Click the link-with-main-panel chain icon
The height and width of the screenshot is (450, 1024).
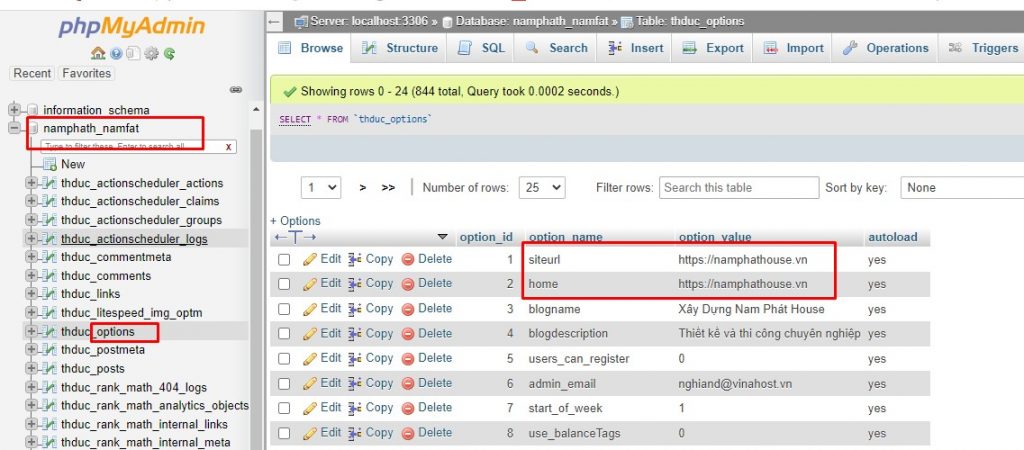236,90
